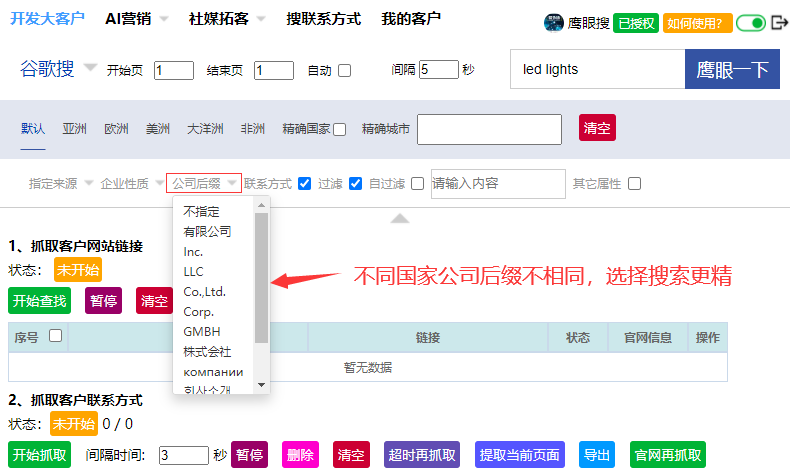790x474 pixels.
Task: Click the scroll-up arrow in suffix list
Action: (x=262, y=204)
